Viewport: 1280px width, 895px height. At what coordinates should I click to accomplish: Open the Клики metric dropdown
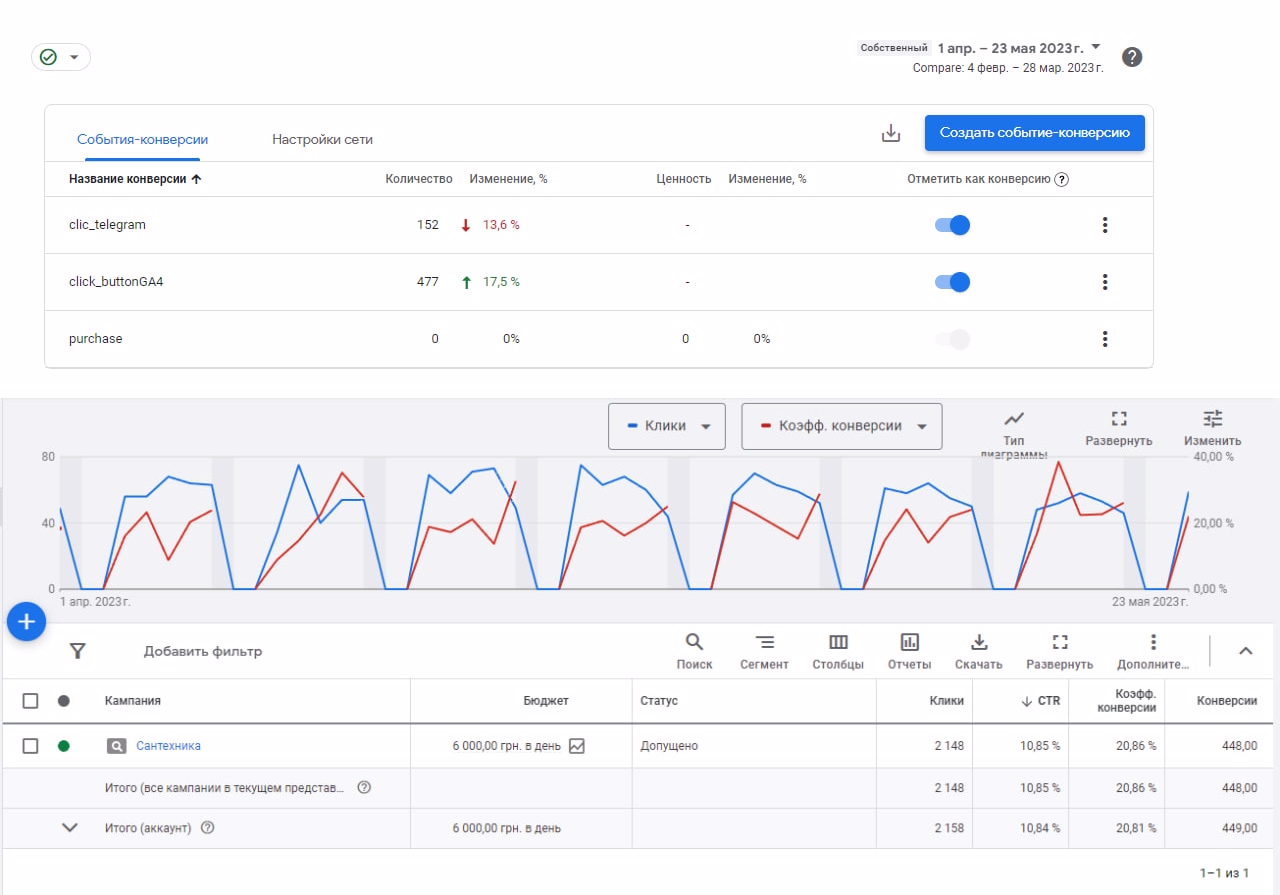click(666, 426)
